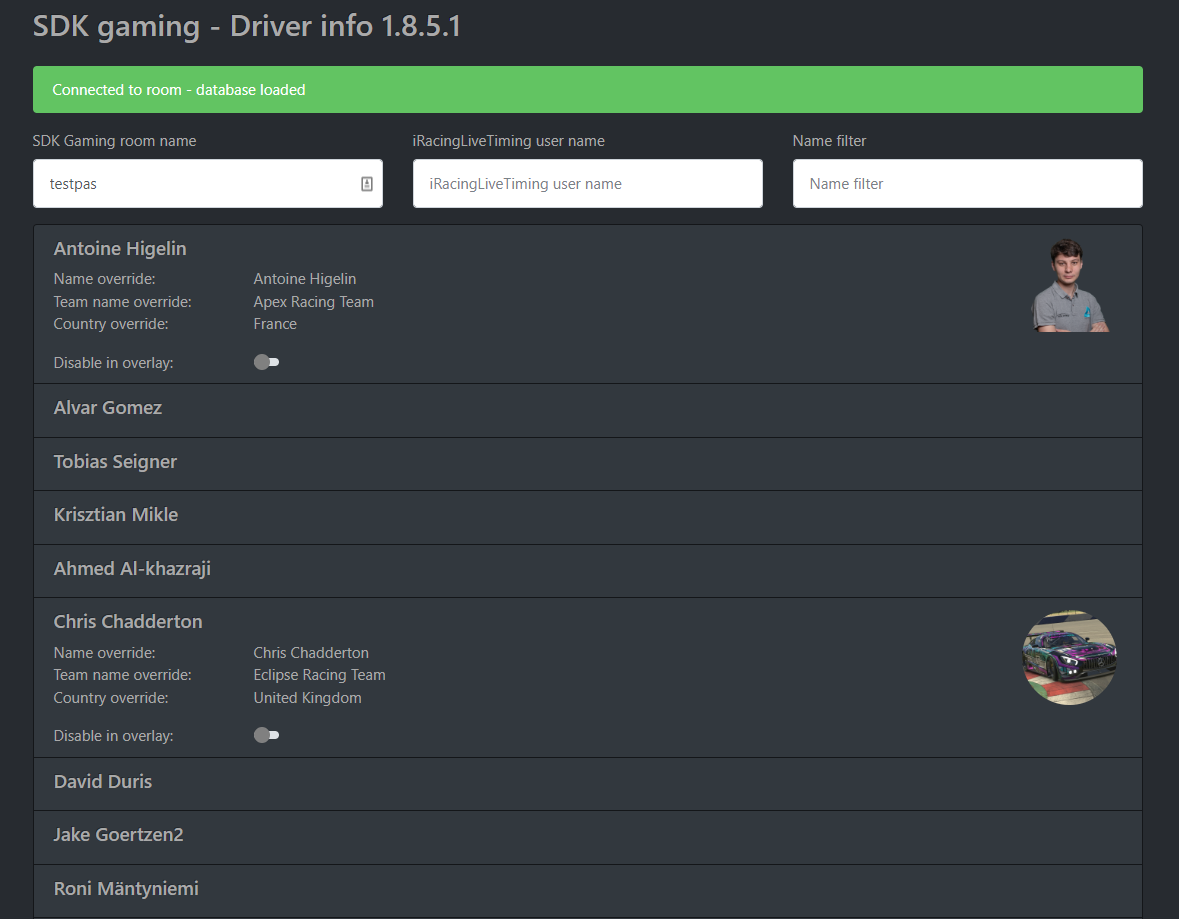Click Antoine Higelin's Disable in overlay label

point(114,362)
